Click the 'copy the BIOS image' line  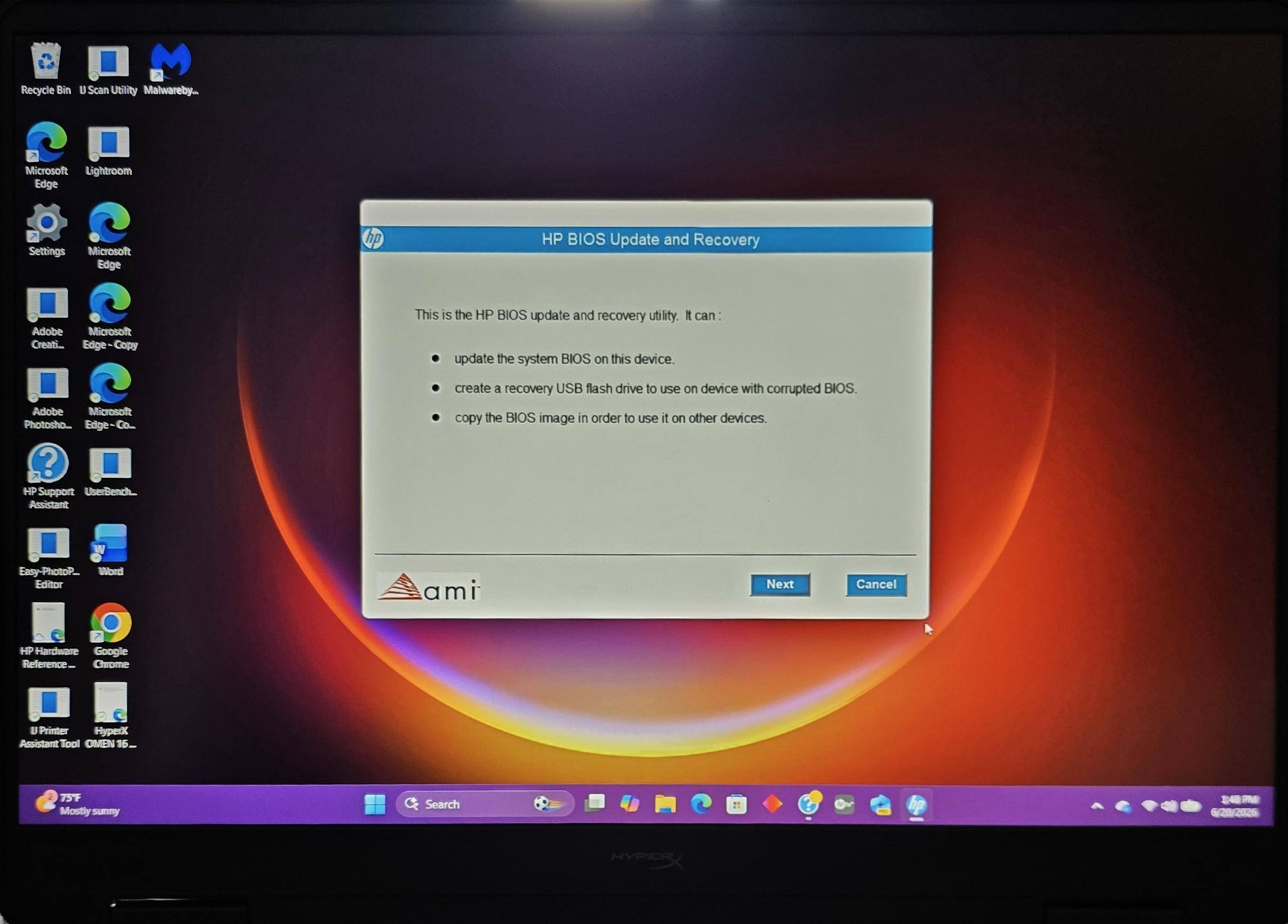tap(611, 418)
